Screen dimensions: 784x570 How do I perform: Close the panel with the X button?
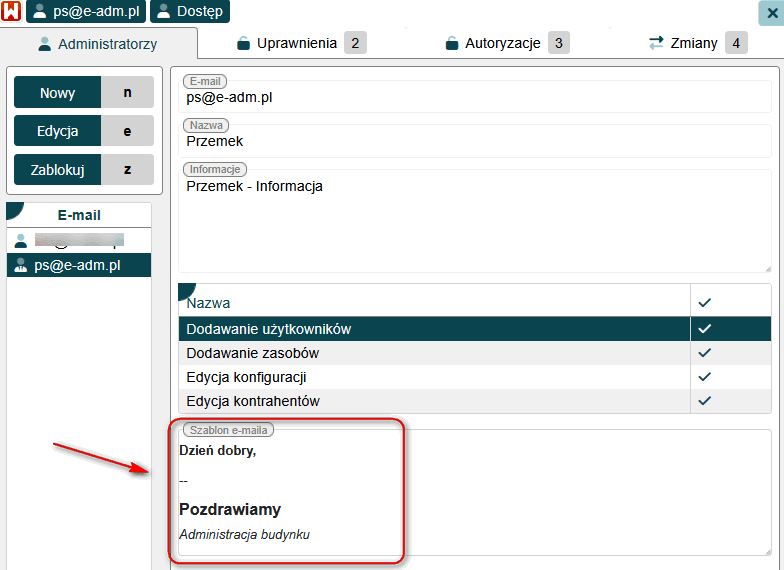click(770, 13)
